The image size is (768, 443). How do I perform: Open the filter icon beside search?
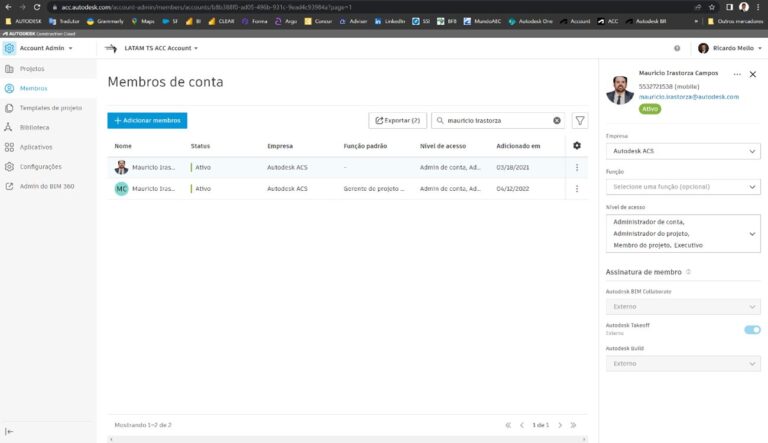pyautogui.click(x=580, y=120)
